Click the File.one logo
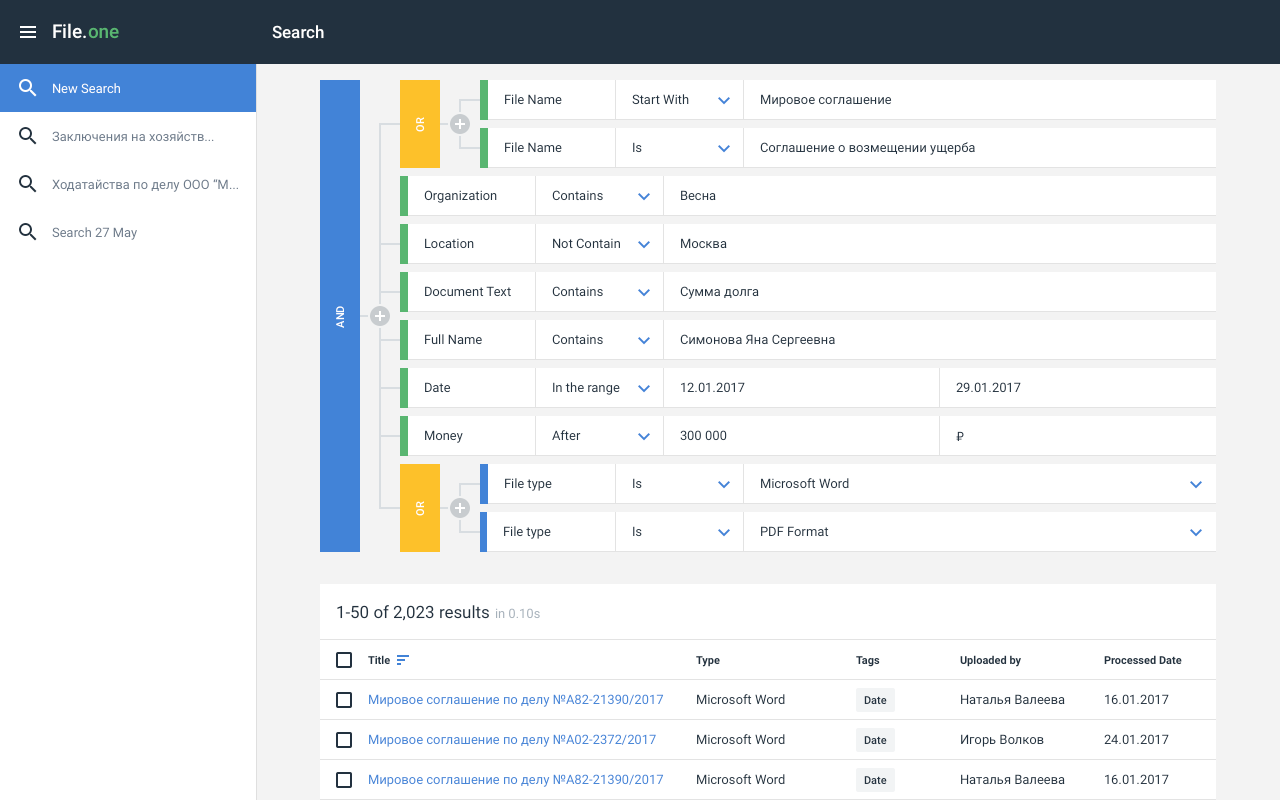Screen dimensions: 1280x800 tap(86, 32)
